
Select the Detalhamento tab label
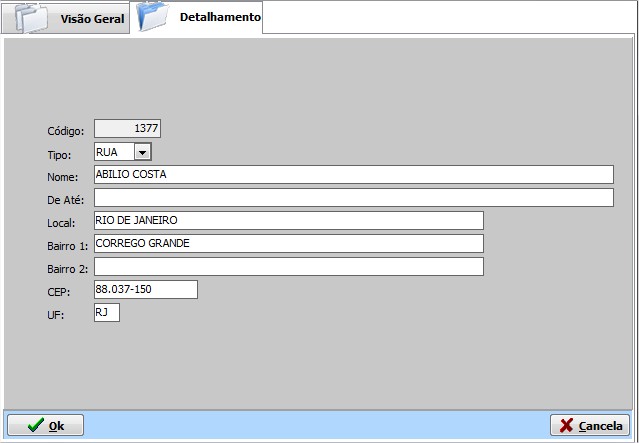(220, 18)
